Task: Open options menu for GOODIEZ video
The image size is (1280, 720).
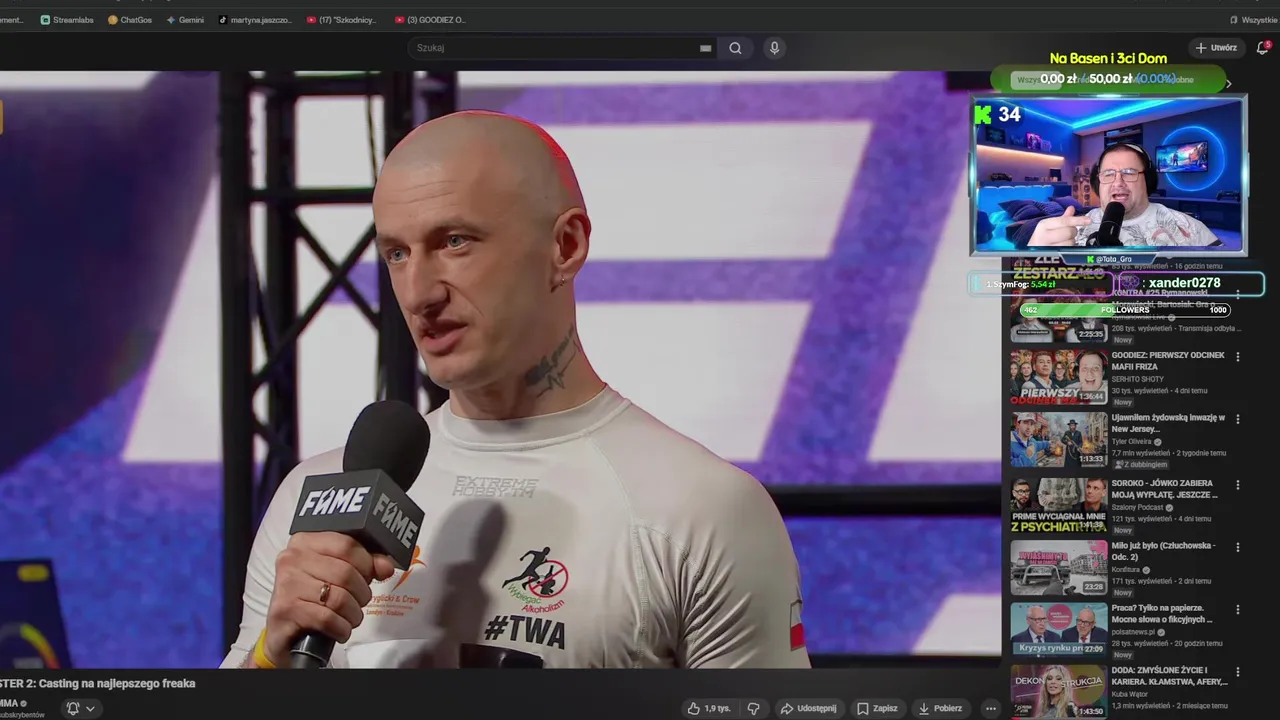Action: [x=1238, y=357]
